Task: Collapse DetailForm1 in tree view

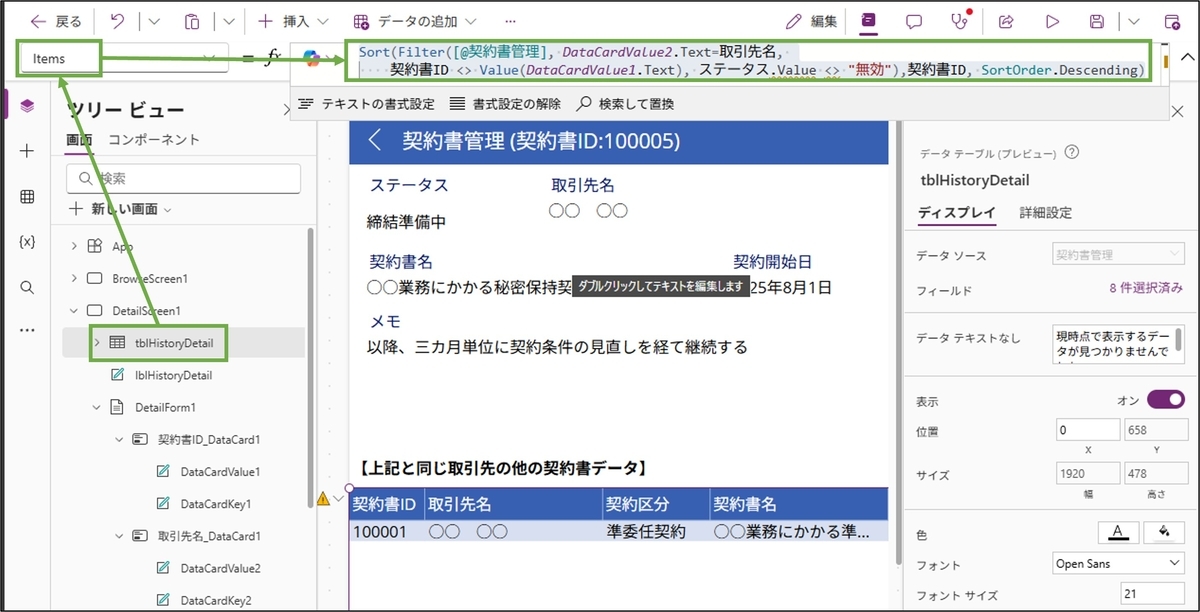Action: pos(97,407)
